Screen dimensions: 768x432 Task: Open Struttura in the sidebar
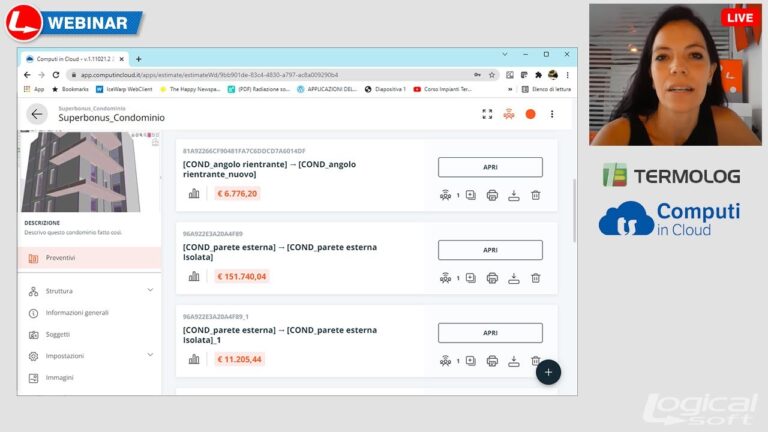[59, 291]
